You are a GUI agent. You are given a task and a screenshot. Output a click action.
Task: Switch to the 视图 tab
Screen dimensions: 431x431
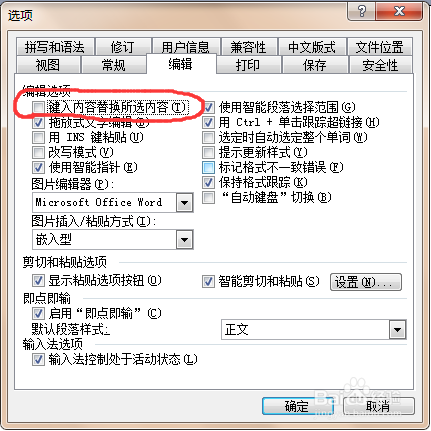click(x=48, y=65)
